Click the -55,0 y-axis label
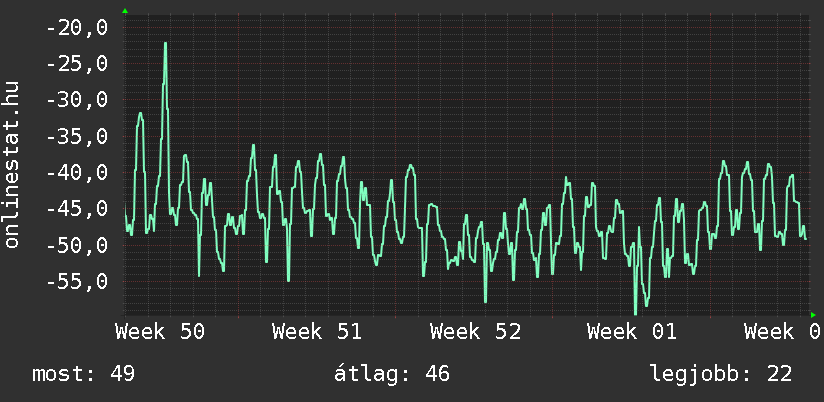The image size is (824, 402). pos(76,282)
